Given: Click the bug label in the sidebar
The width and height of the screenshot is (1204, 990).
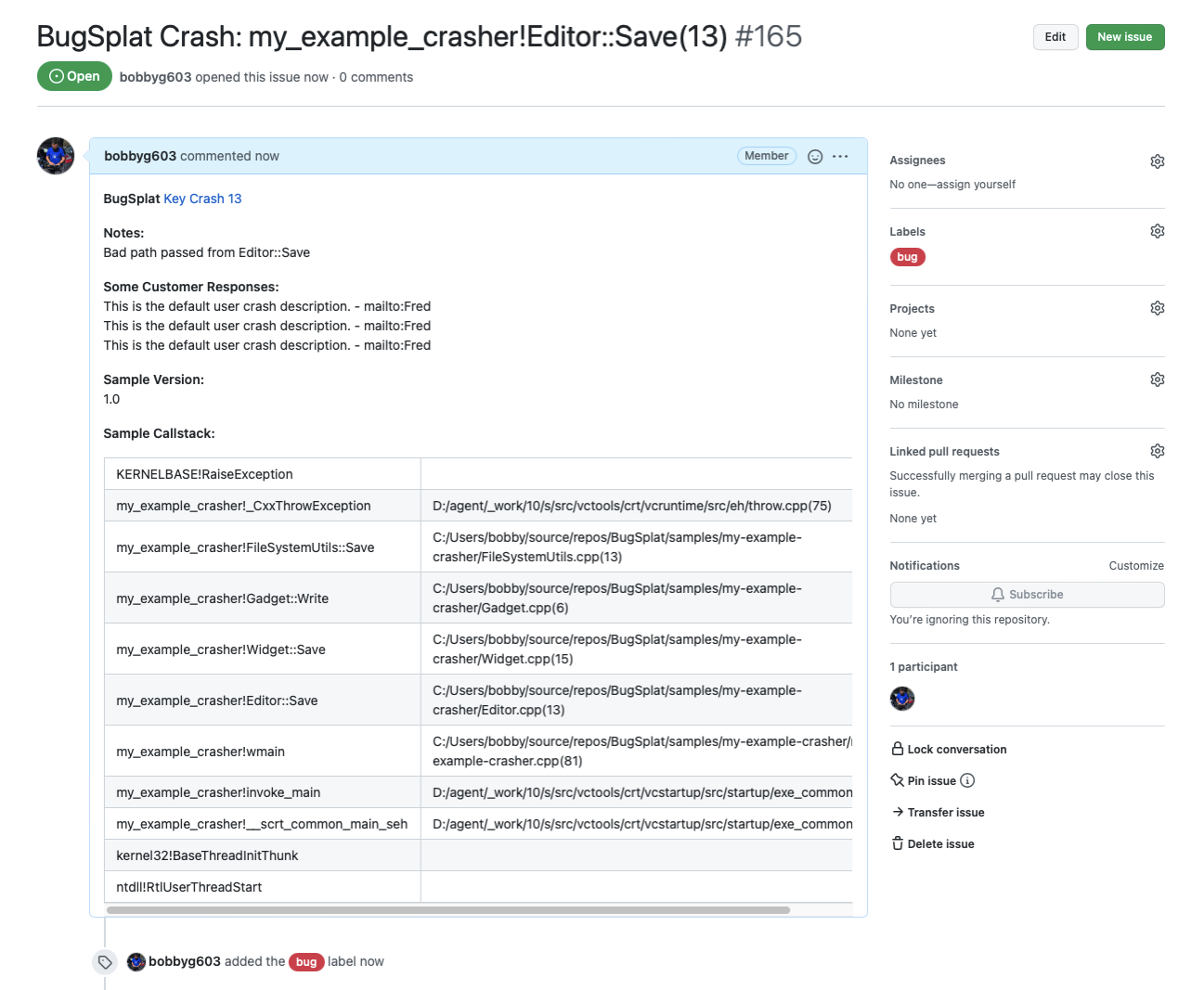Looking at the screenshot, I should tap(907, 257).
